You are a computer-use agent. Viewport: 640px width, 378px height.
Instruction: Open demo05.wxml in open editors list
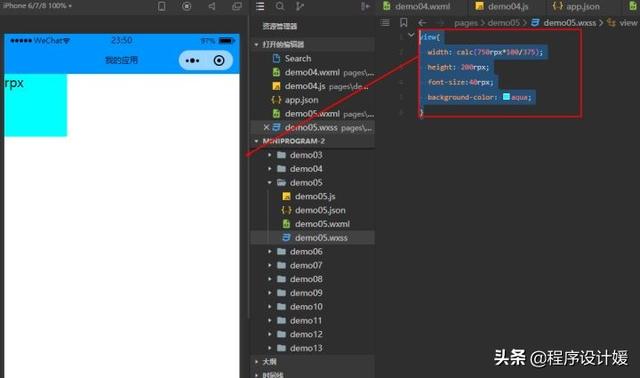313,113
